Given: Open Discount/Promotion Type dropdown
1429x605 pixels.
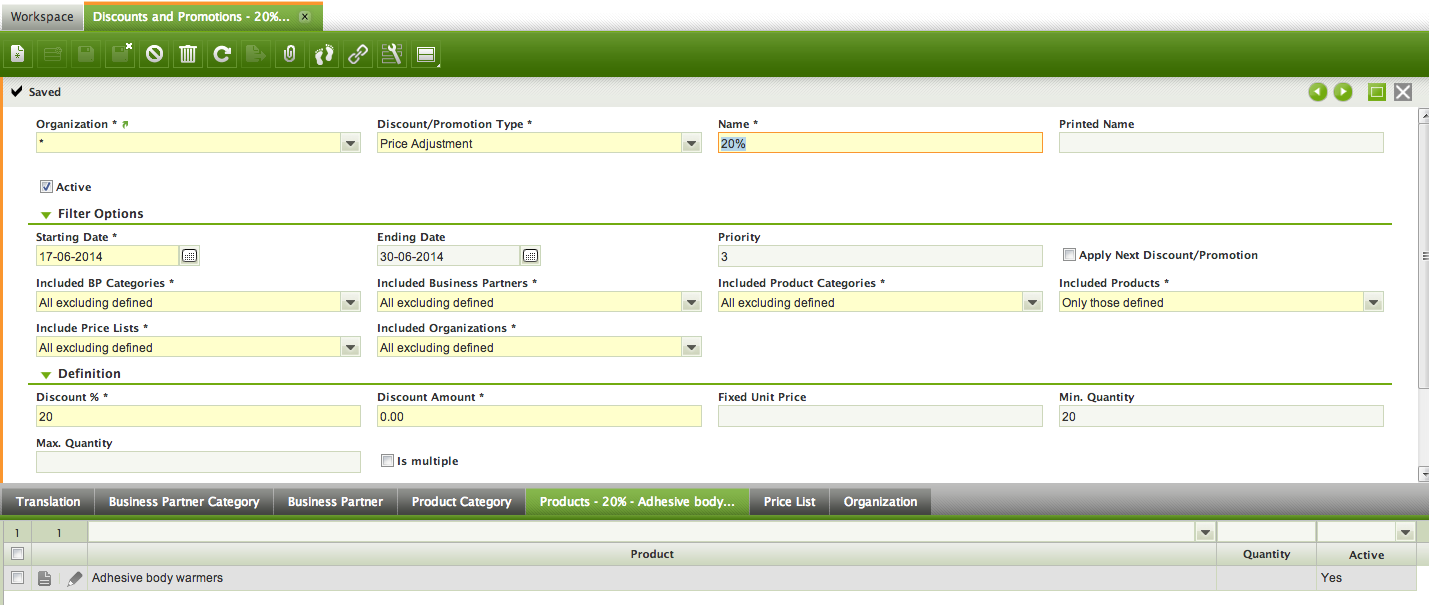Looking at the screenshot, I should (x=692, y=144).
